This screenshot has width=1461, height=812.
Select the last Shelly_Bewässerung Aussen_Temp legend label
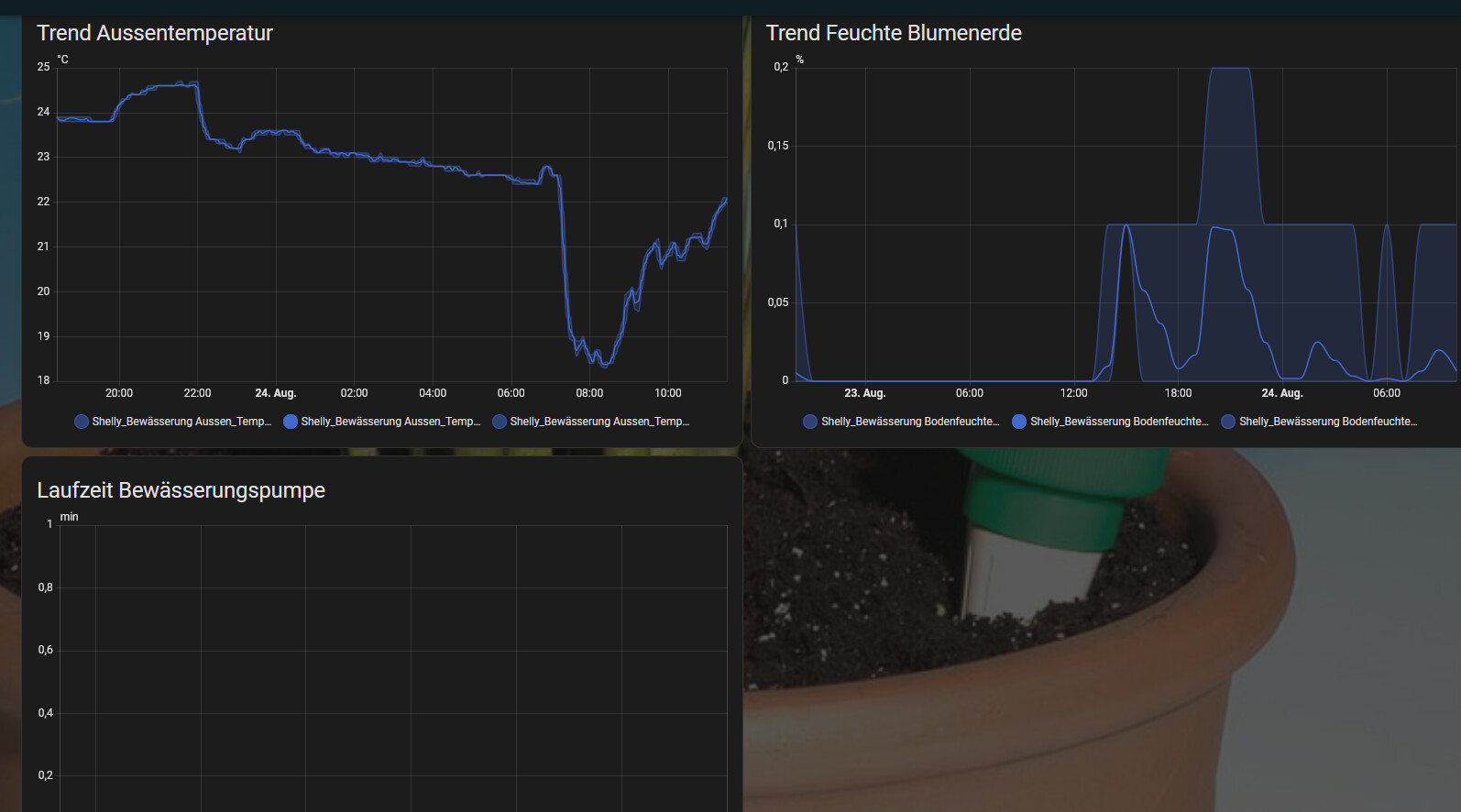point(599,422)
